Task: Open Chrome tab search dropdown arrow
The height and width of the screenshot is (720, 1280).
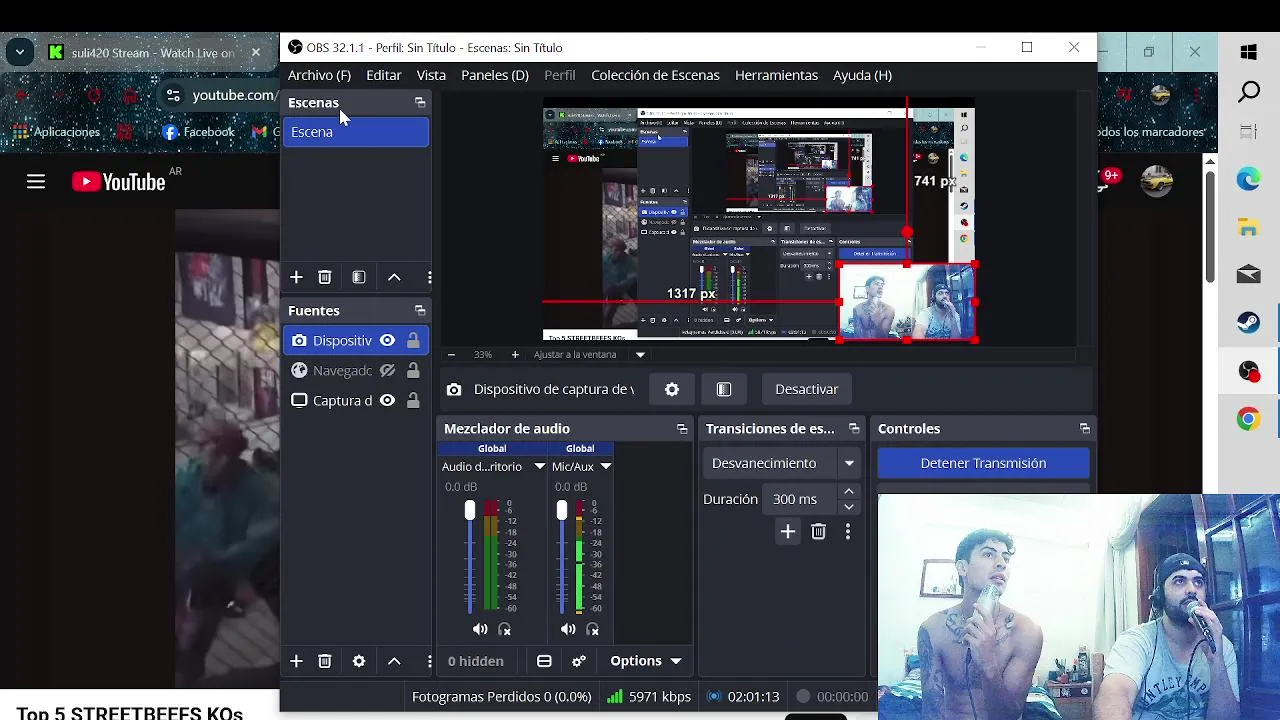Action: (x=19, y=53)
